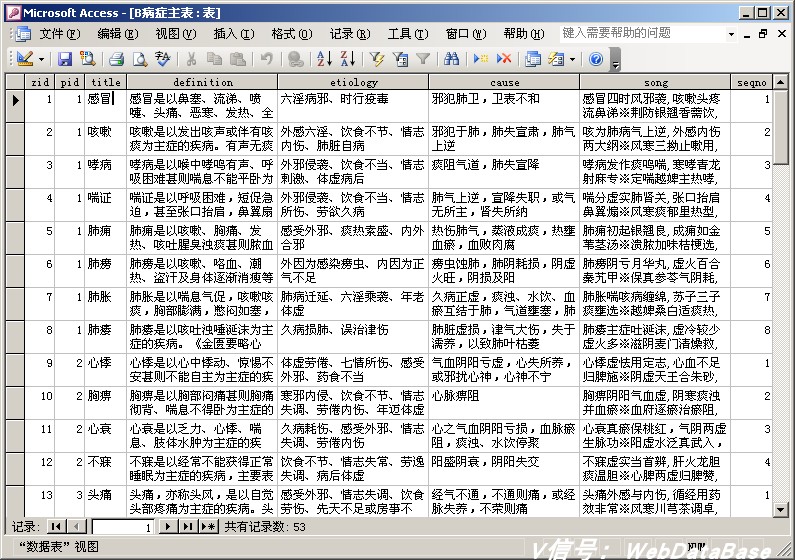795x560 pixels.
Task: Run the Spelling check icon
Action: (x=163, y=59)
